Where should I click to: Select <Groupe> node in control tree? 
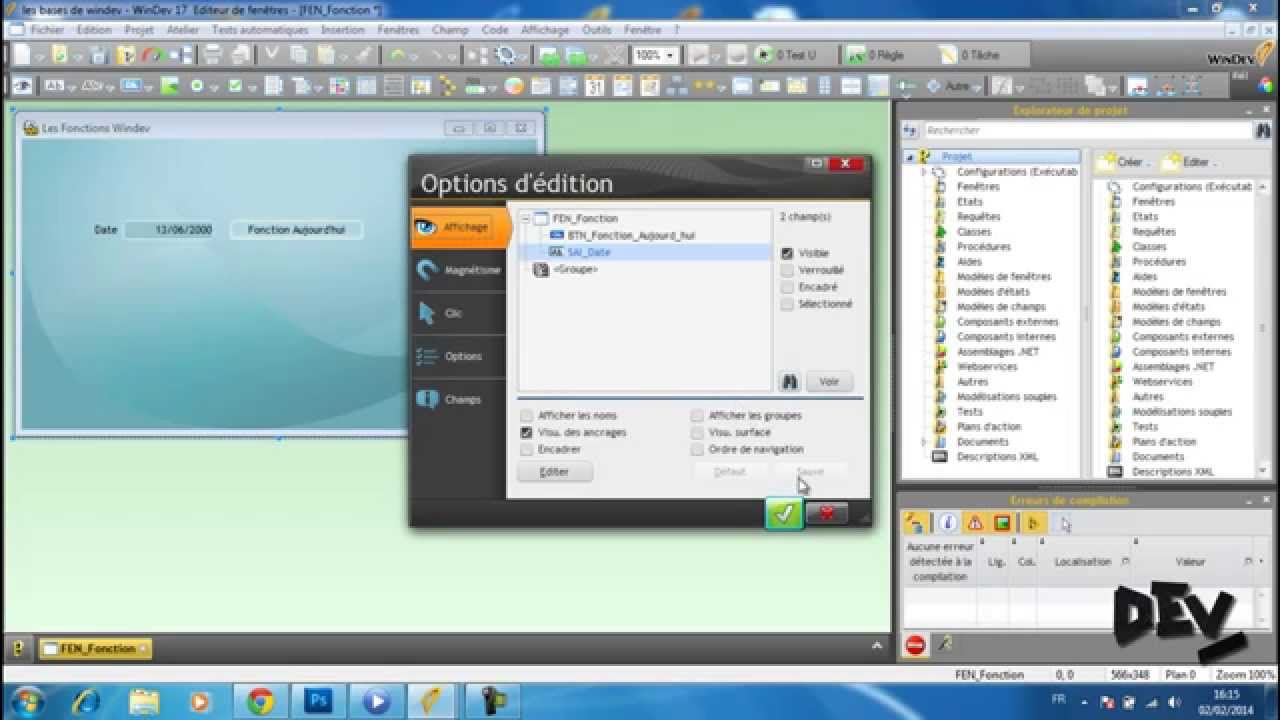tap(575, 269)
